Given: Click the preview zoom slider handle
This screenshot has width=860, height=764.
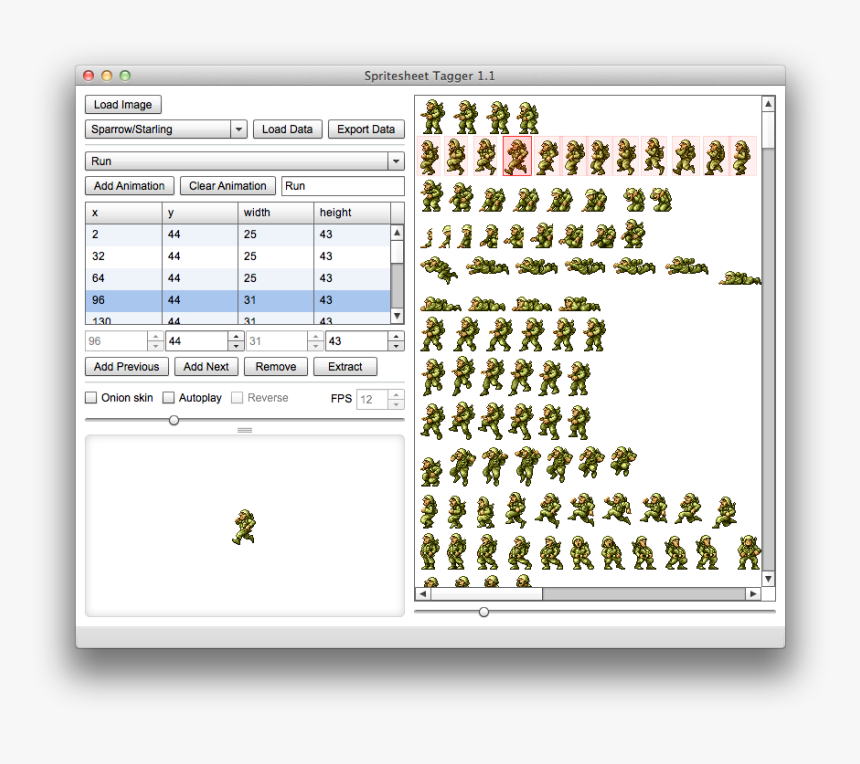Looking at the screenshot, I should [x=173, y=420].
